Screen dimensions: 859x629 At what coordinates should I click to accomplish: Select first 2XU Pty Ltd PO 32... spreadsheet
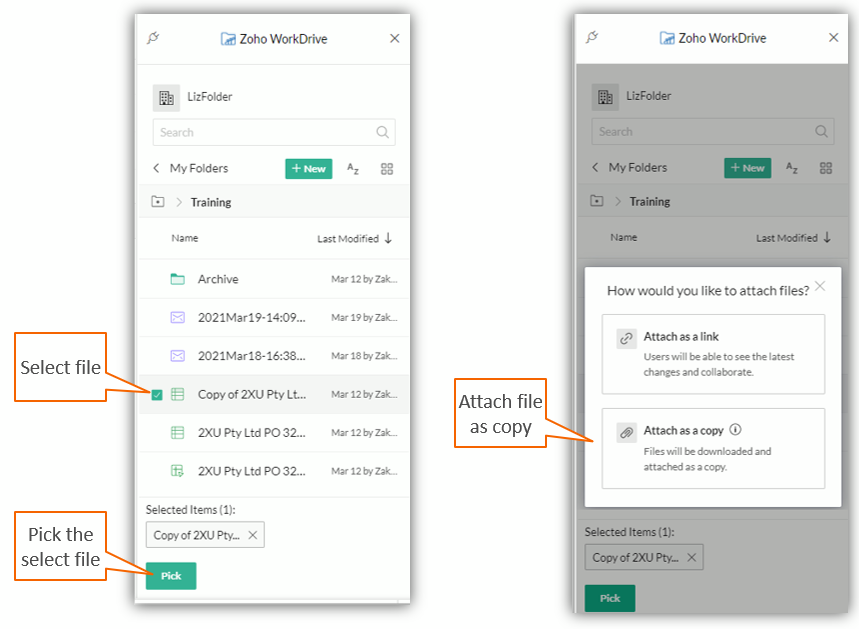pyautogui.click(x=274, y=432)
